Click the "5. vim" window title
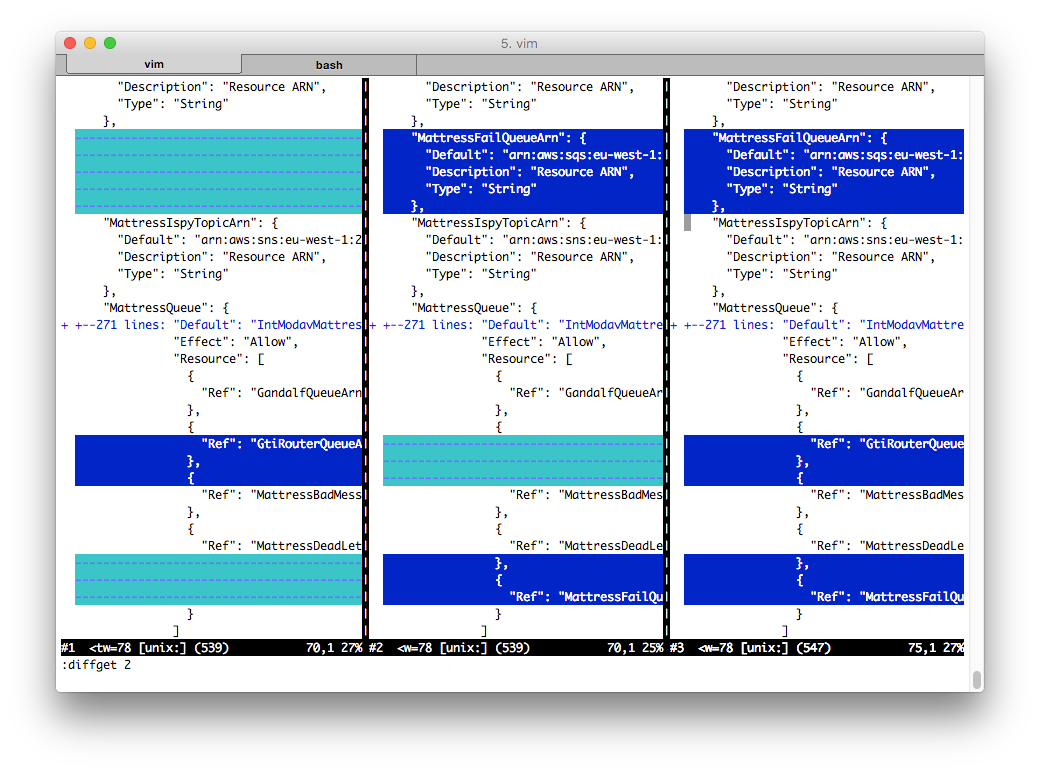The height and width of the screenshot is (772, 1040). point(519,43)
